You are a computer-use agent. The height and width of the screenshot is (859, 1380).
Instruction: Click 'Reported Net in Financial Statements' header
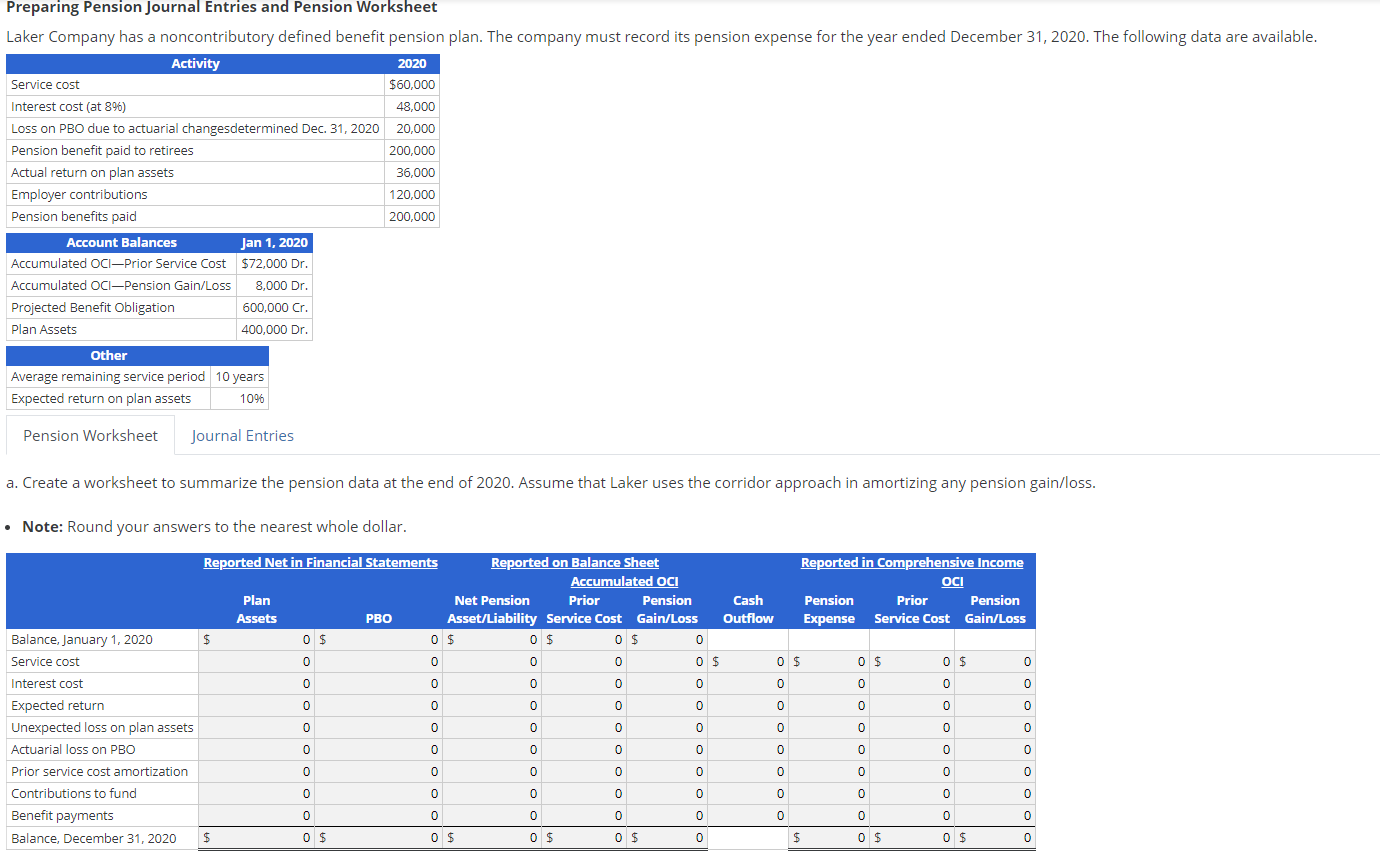coord(321,563)
